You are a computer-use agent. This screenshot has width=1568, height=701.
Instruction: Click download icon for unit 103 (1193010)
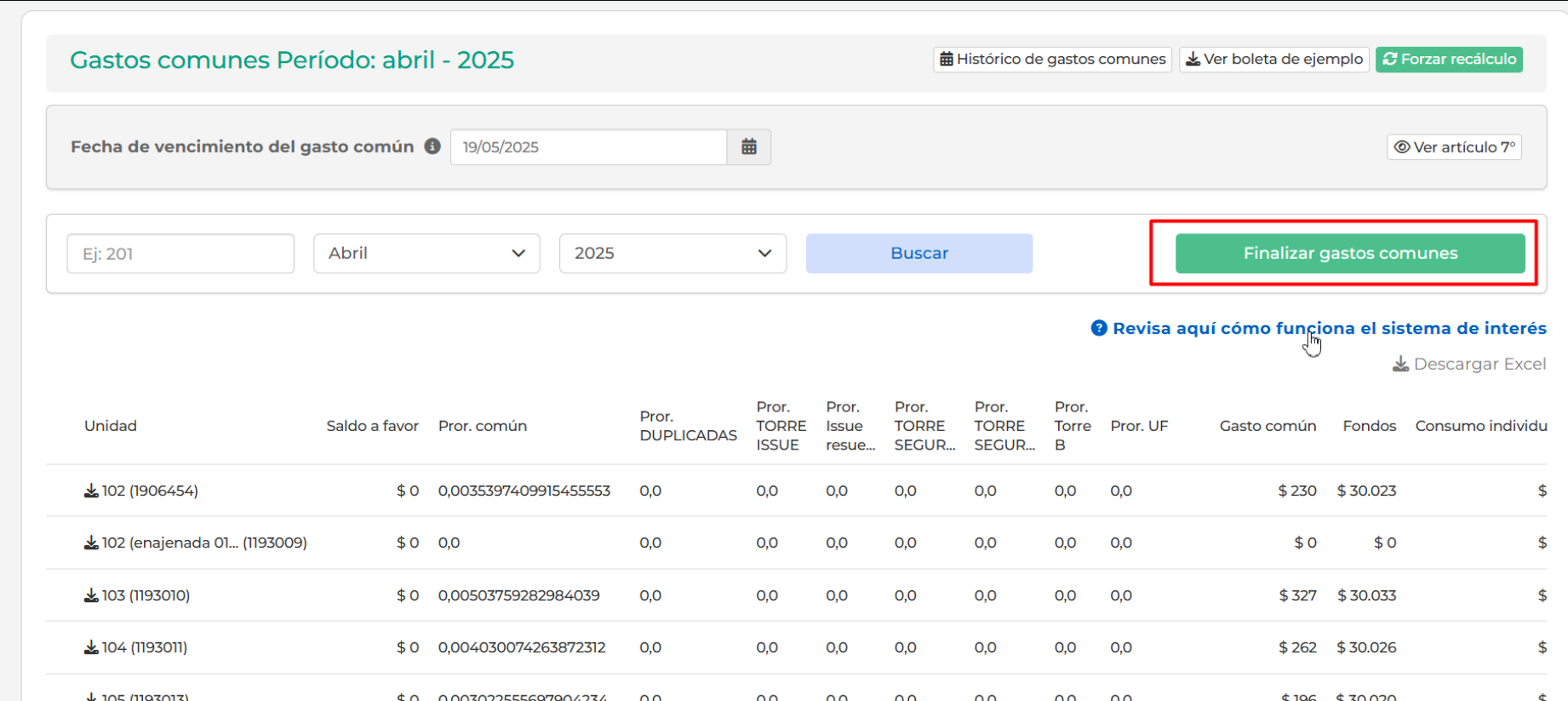click(x=91, y=596)
